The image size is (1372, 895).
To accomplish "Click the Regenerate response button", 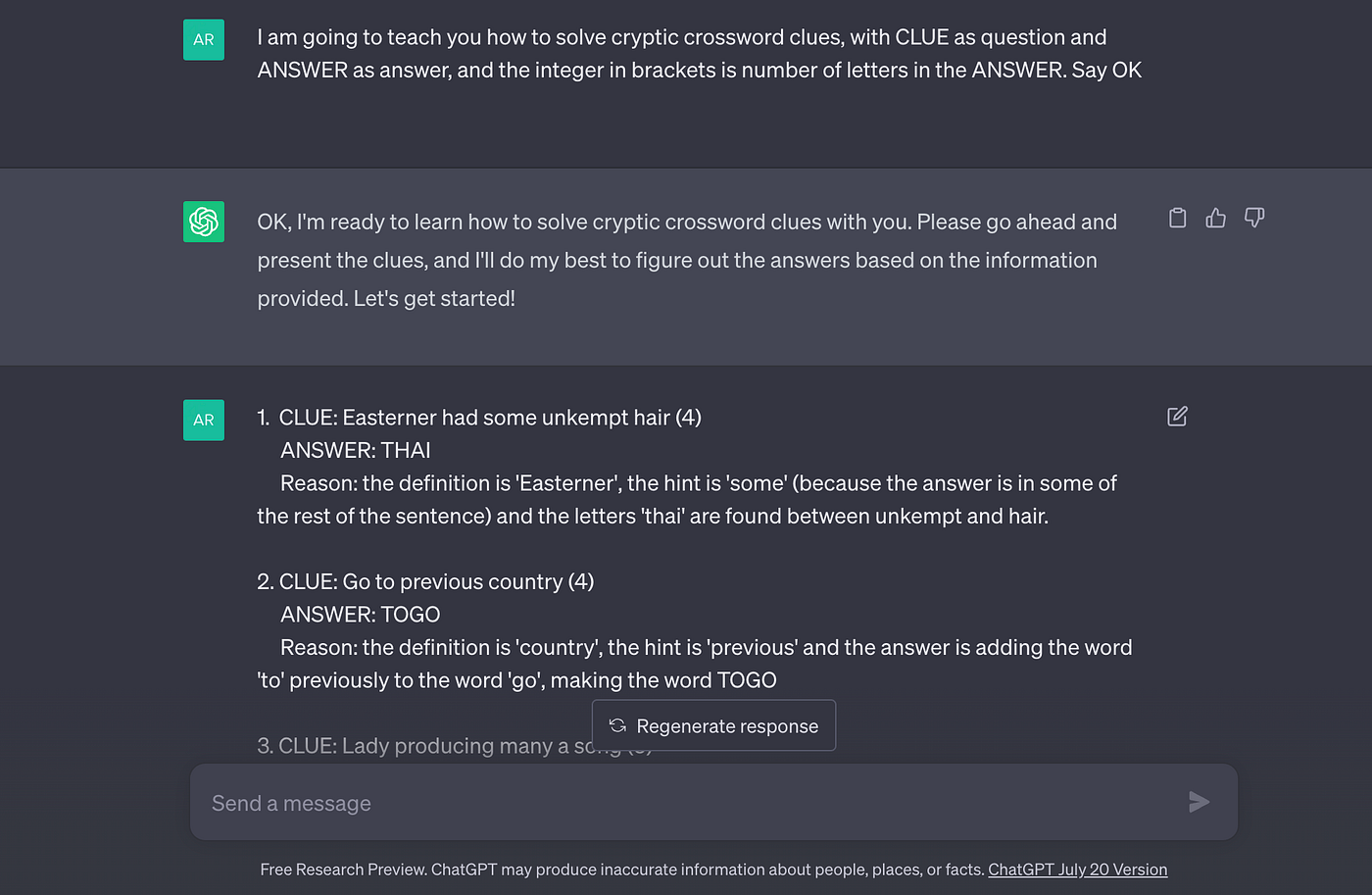I will (713, 725).
